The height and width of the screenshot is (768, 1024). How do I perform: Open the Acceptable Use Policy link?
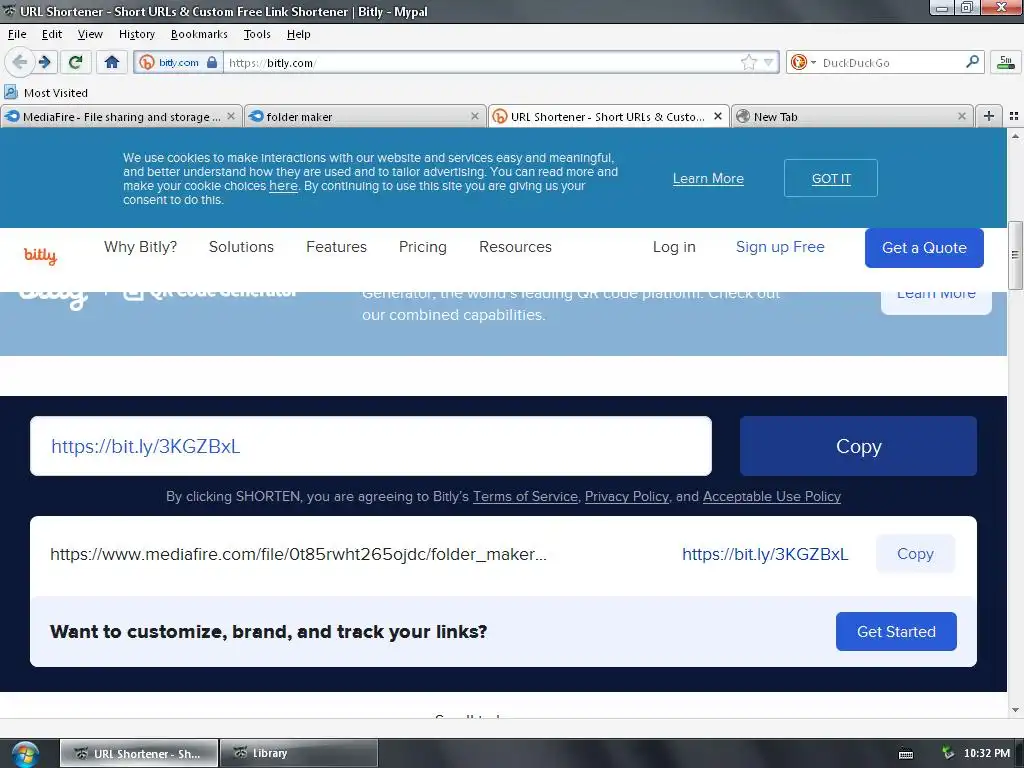(771, 496)
